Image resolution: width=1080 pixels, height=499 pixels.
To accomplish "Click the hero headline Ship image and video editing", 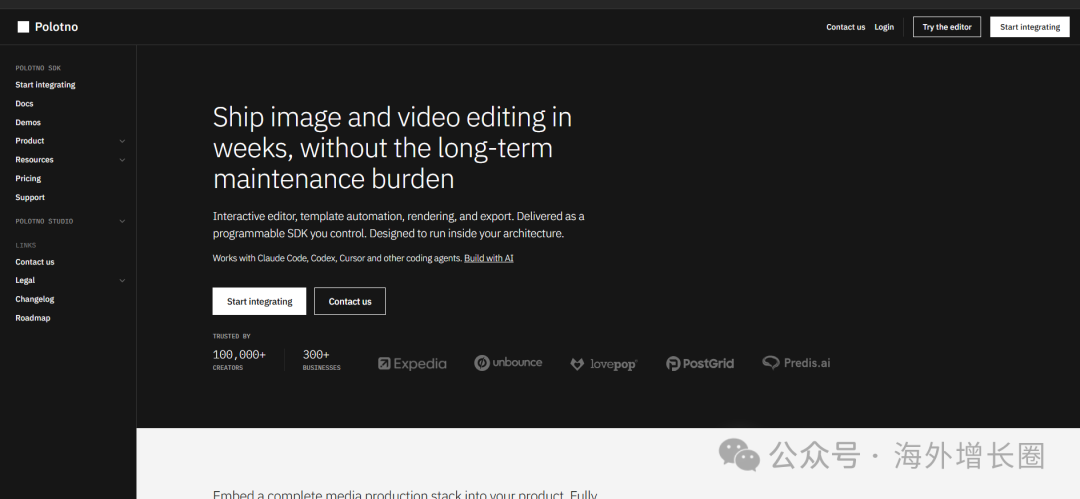I will coord(392,147).
